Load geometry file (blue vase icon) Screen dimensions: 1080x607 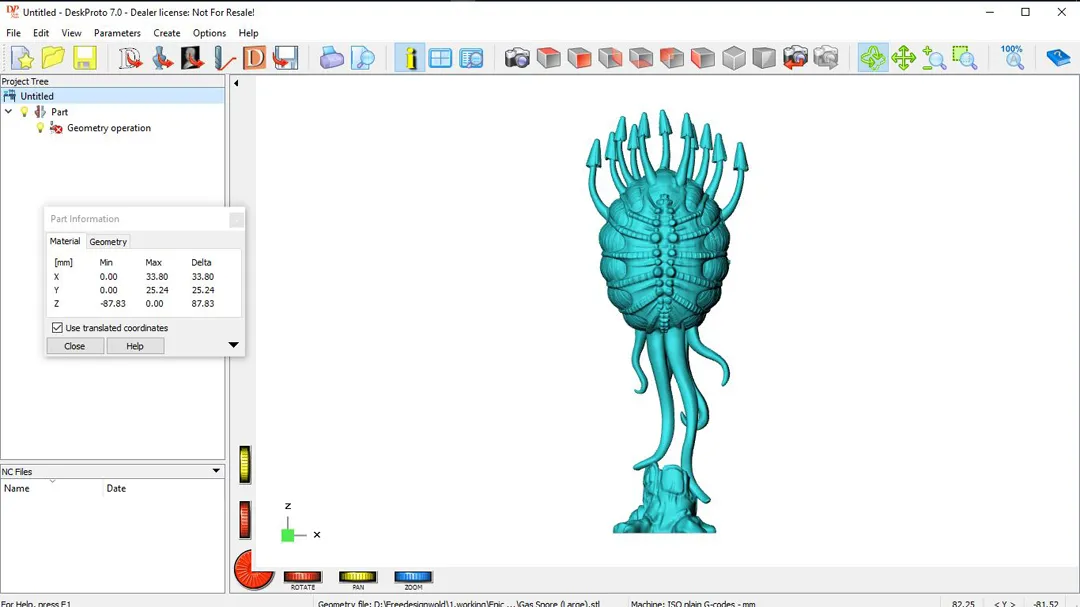[162, 58]
